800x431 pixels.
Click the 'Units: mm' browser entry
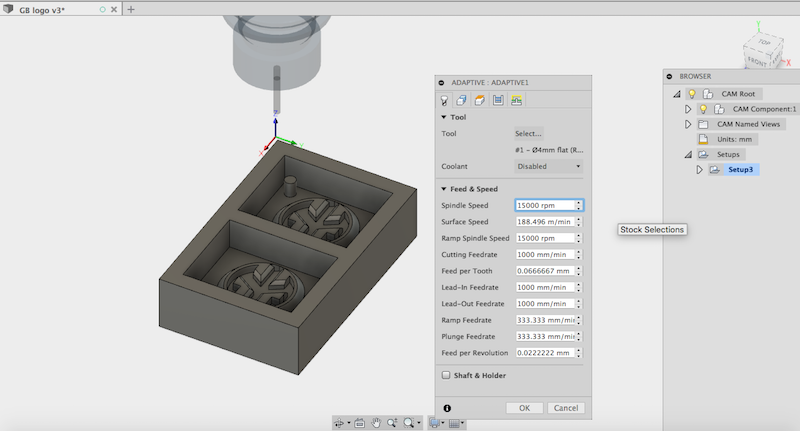pos(734,139)
